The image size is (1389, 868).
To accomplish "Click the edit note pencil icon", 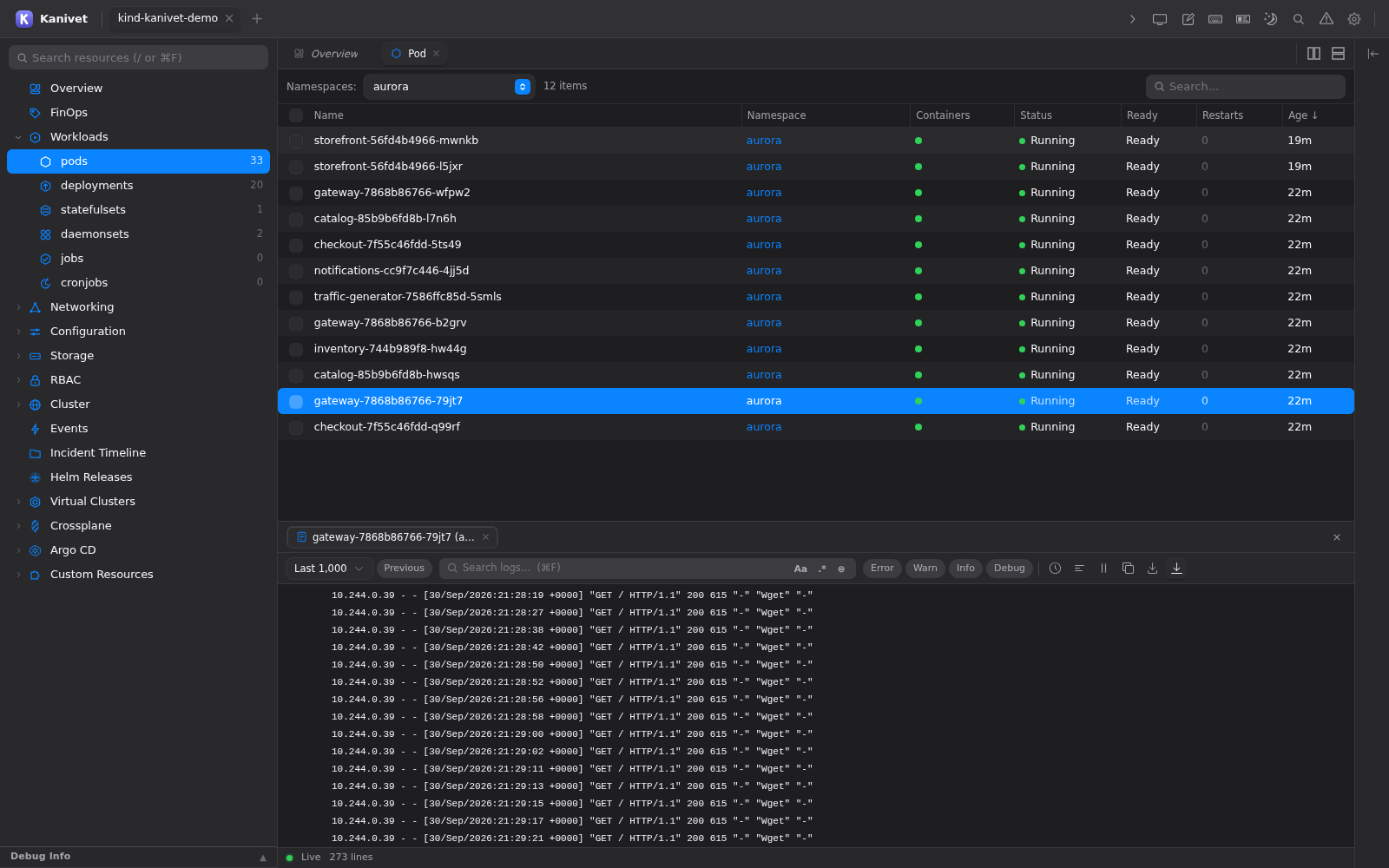I will pos(1188,19).
